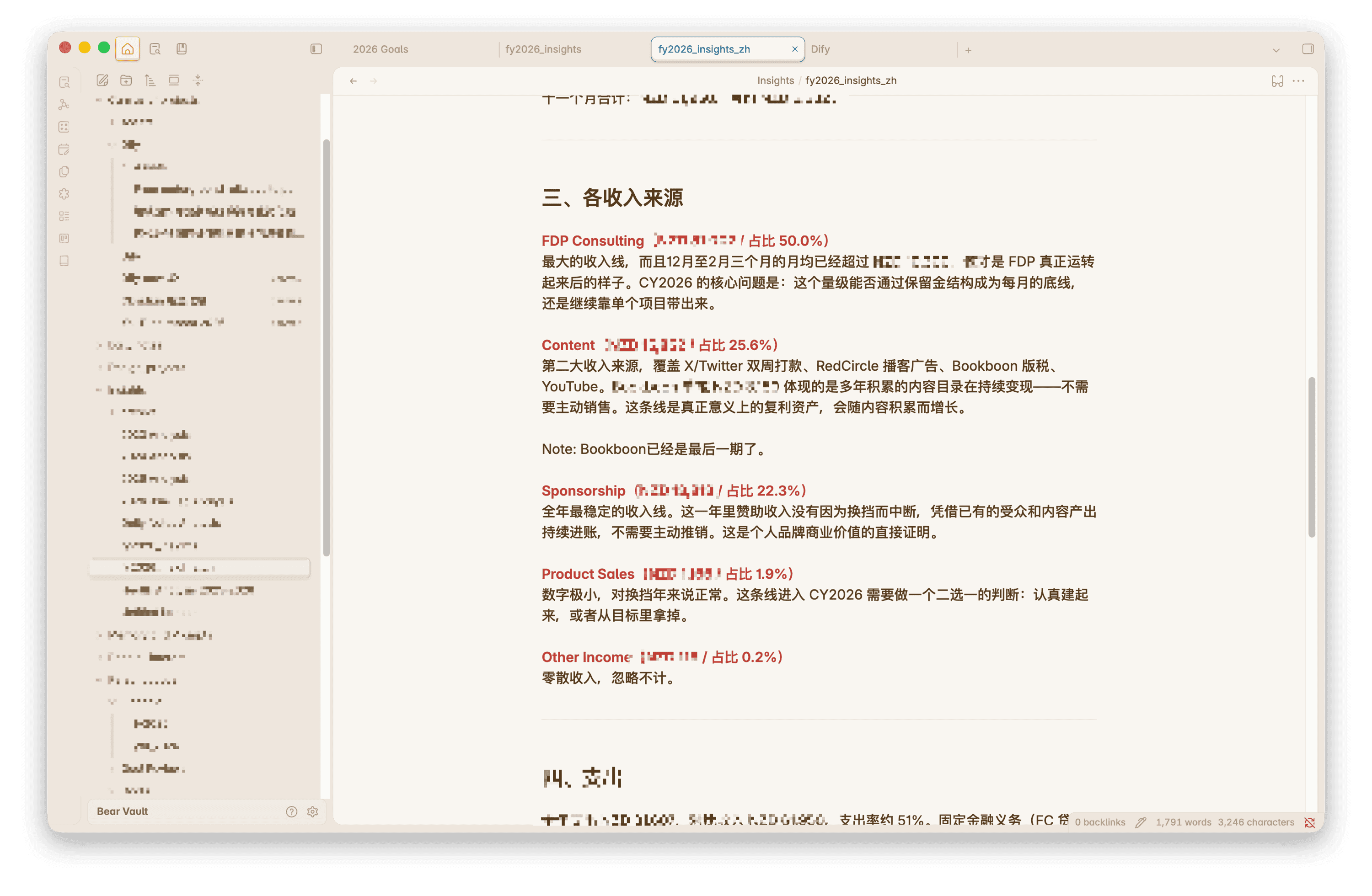This screenshot has height=896, width=1372.
Task: Open the graph view from the left ribbon
Action: point(64,104)
